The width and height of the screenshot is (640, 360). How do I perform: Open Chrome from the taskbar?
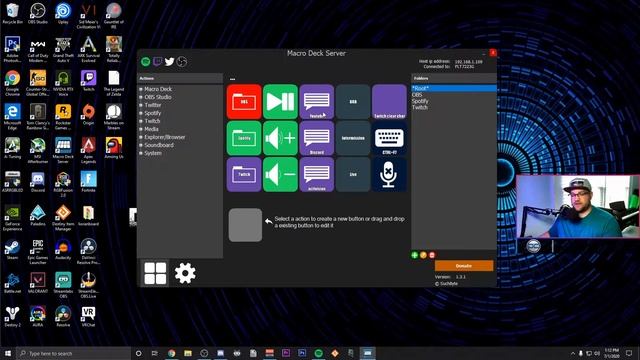(x=171, y=353)
